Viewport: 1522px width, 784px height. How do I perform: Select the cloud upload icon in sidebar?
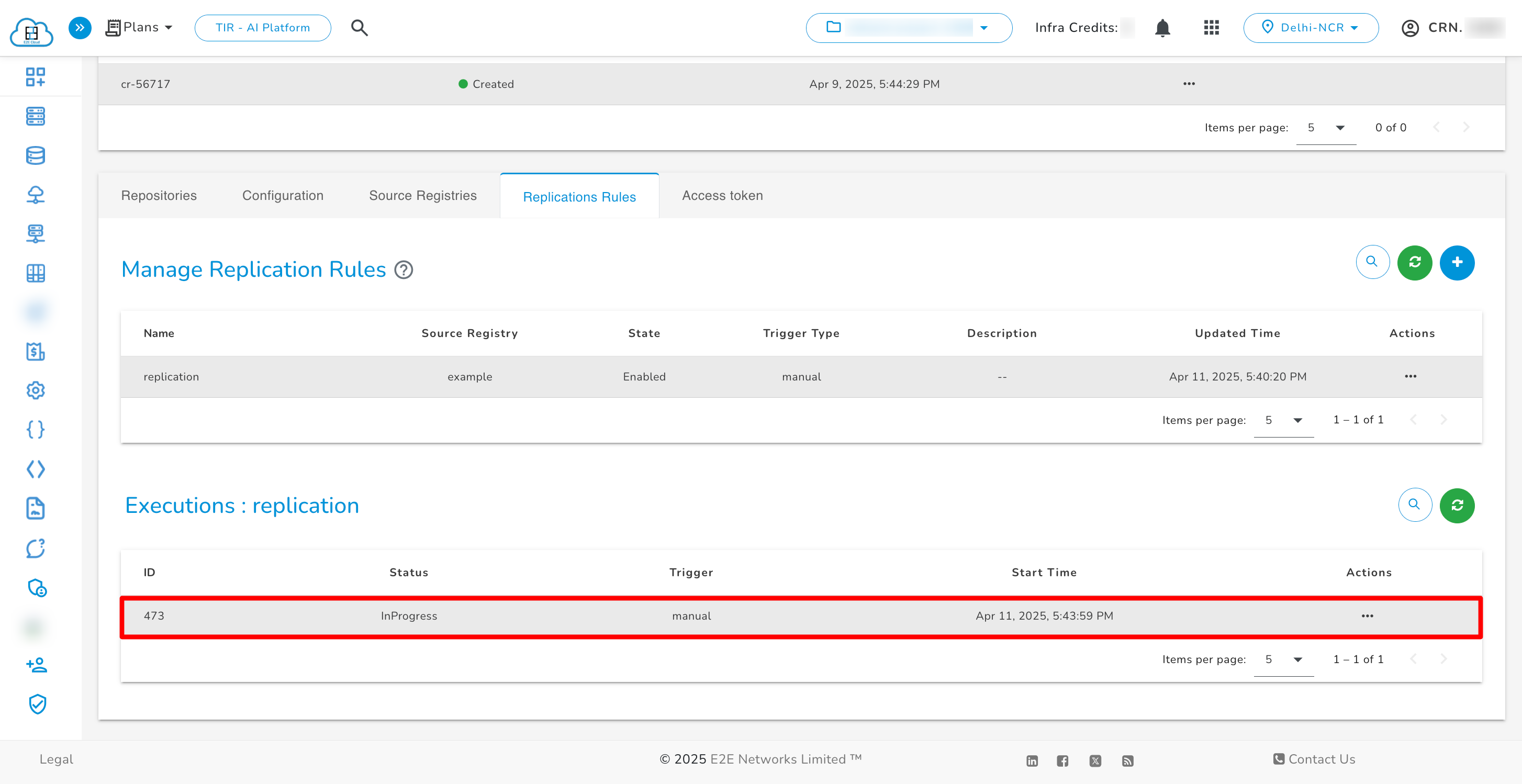click(x=36, y=194)
